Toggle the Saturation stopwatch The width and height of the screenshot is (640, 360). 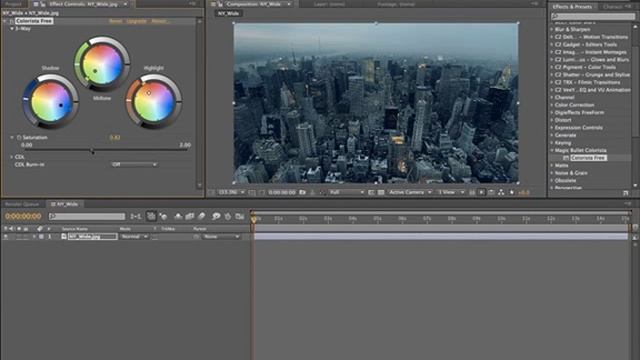(x=19, y=138)
